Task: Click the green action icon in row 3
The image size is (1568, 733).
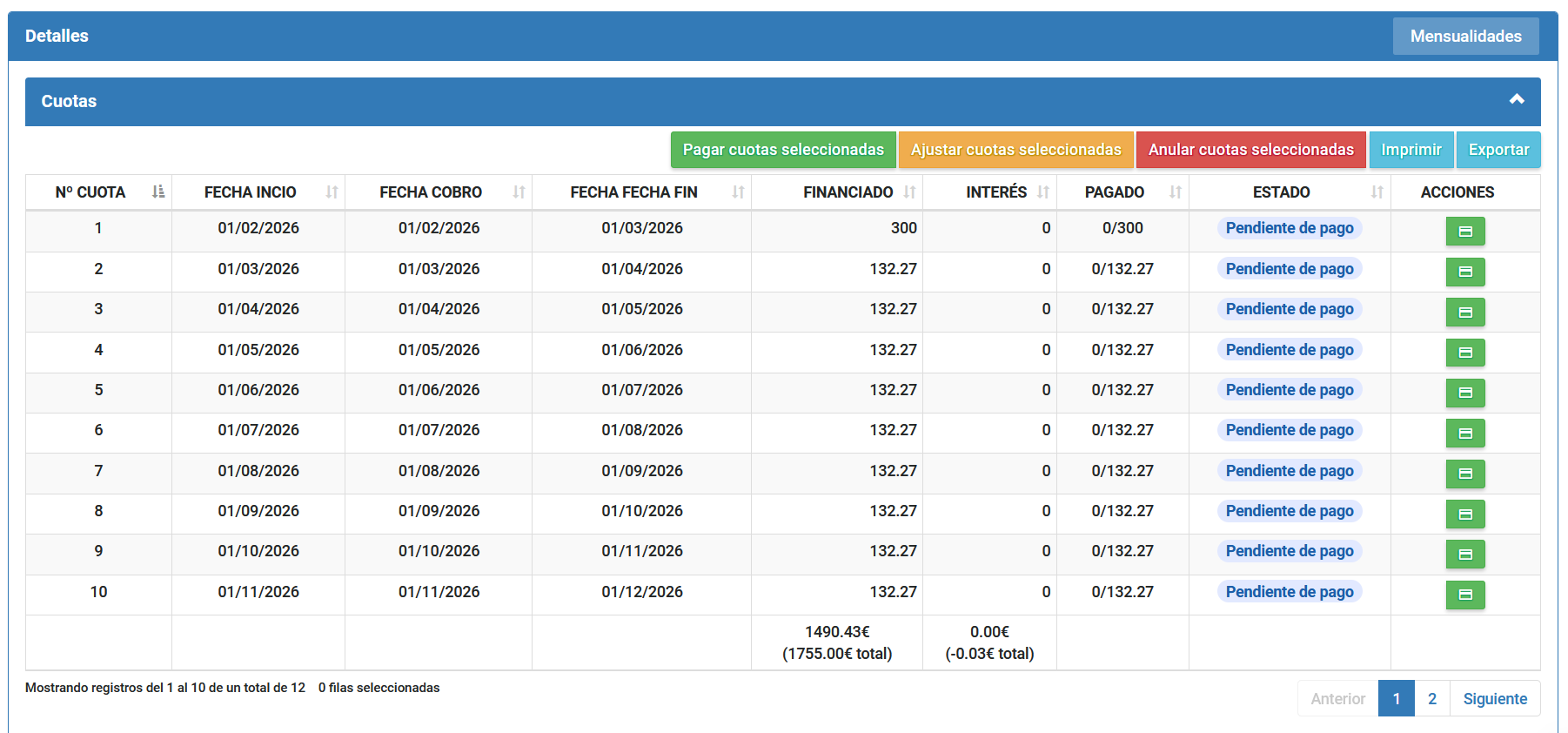Action: coord(1464,313)
